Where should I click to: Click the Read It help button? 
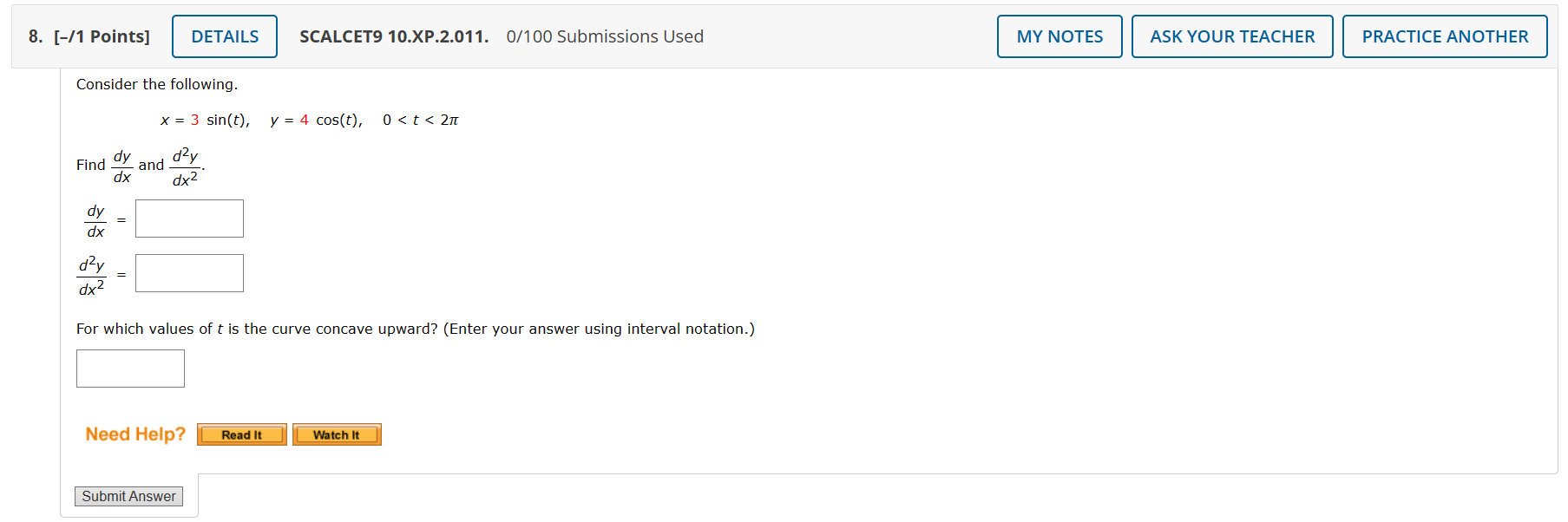241,434
